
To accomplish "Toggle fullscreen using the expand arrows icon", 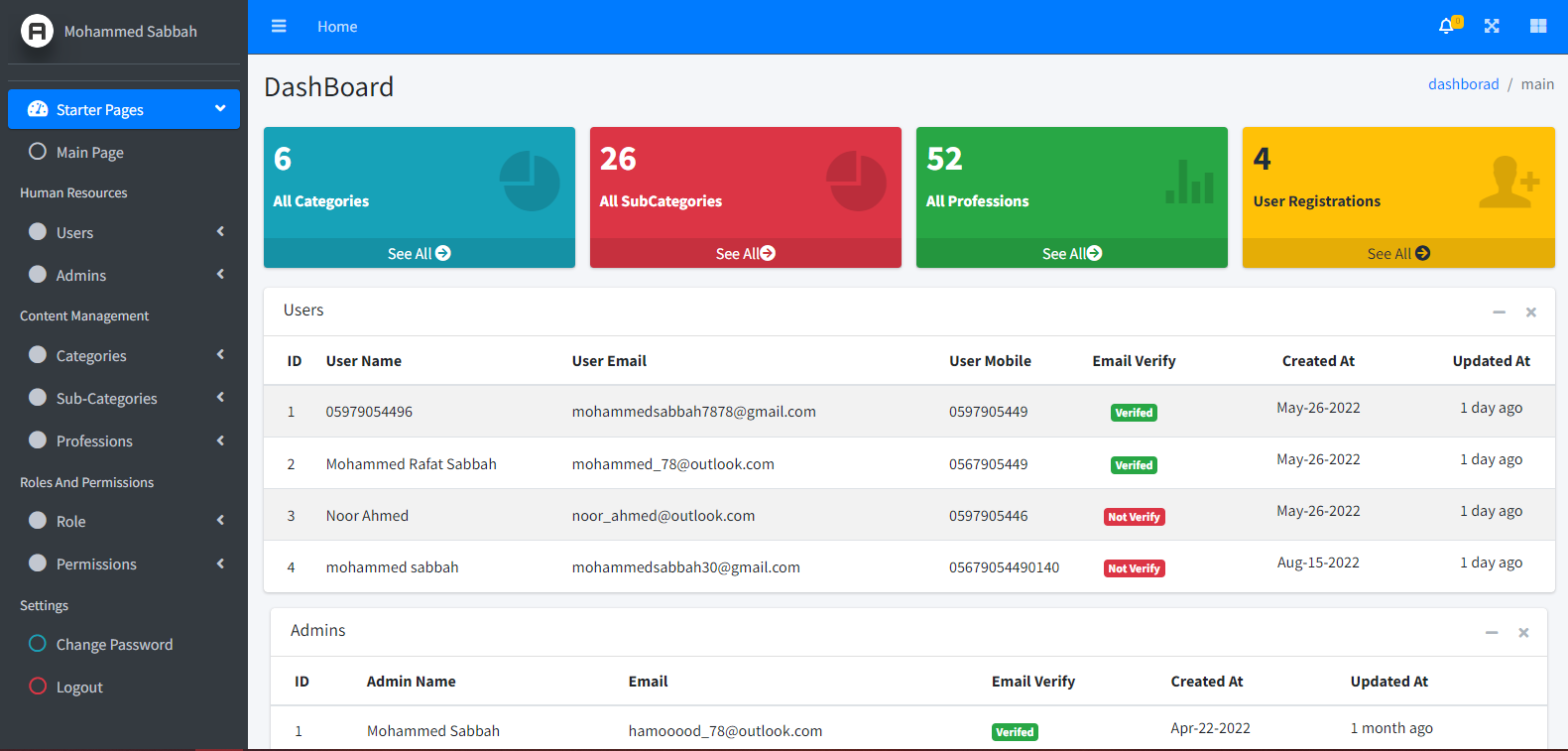I will 1492,27.
